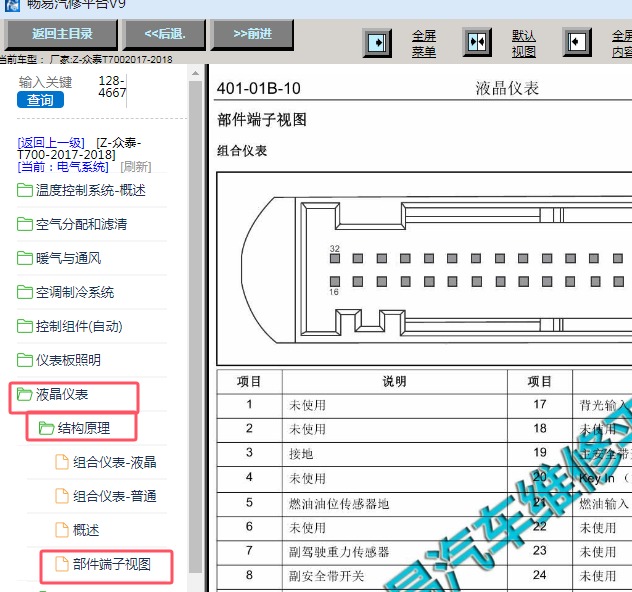Click folder icon beside 仪表板照明
This screenshot has height=592, width=632.
[25, 360]
